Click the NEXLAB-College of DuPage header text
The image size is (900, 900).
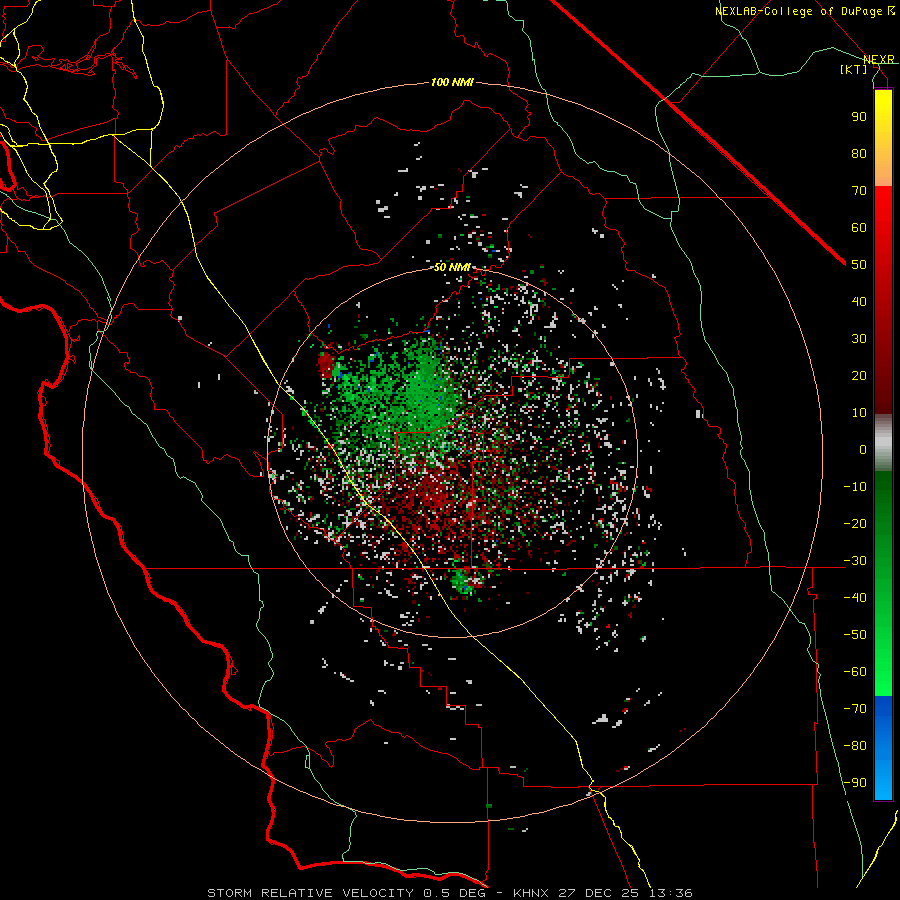pyautogui.click(x=798, y=11)
